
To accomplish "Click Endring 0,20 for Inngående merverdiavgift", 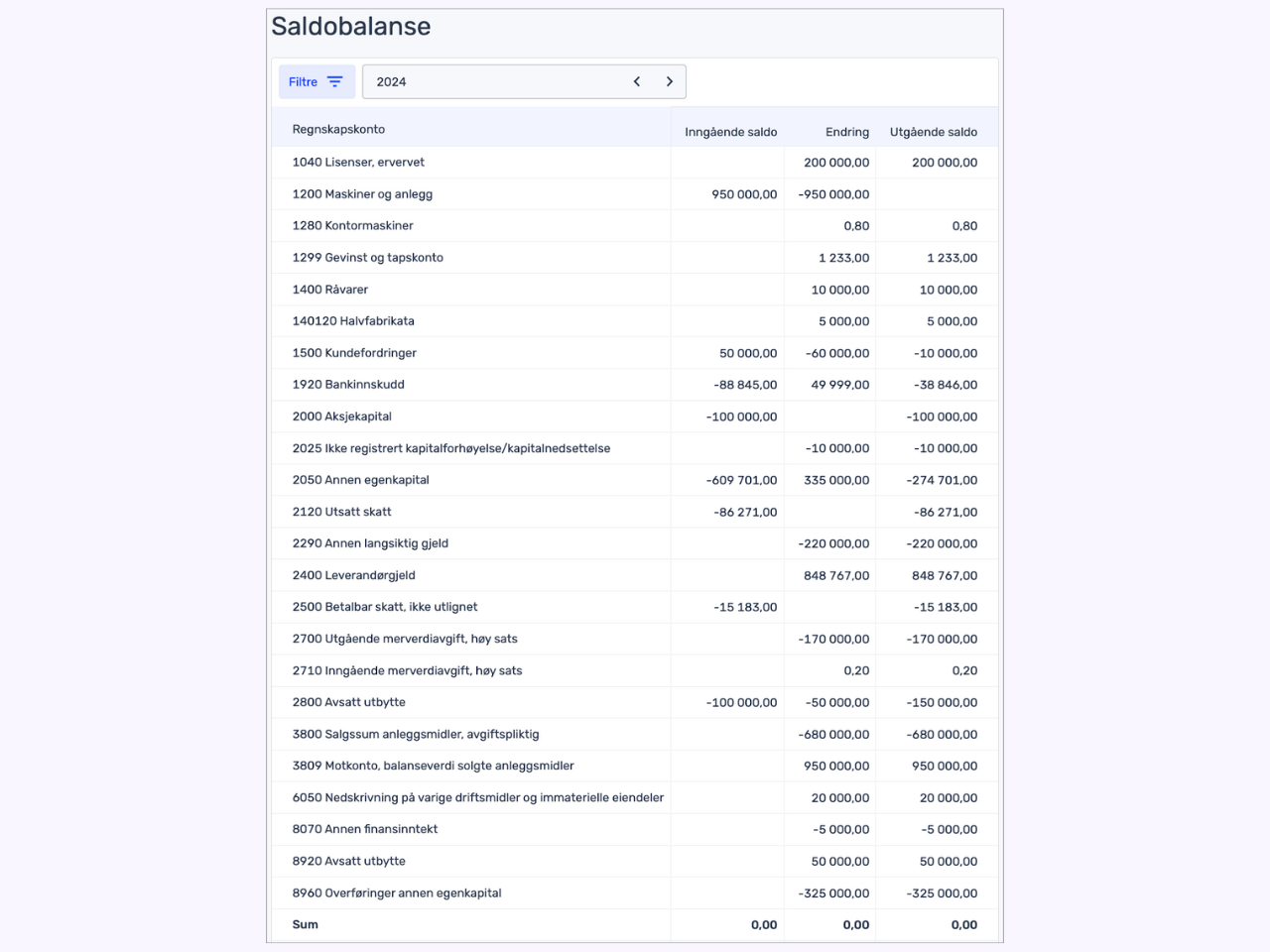I will click(856, 670).
